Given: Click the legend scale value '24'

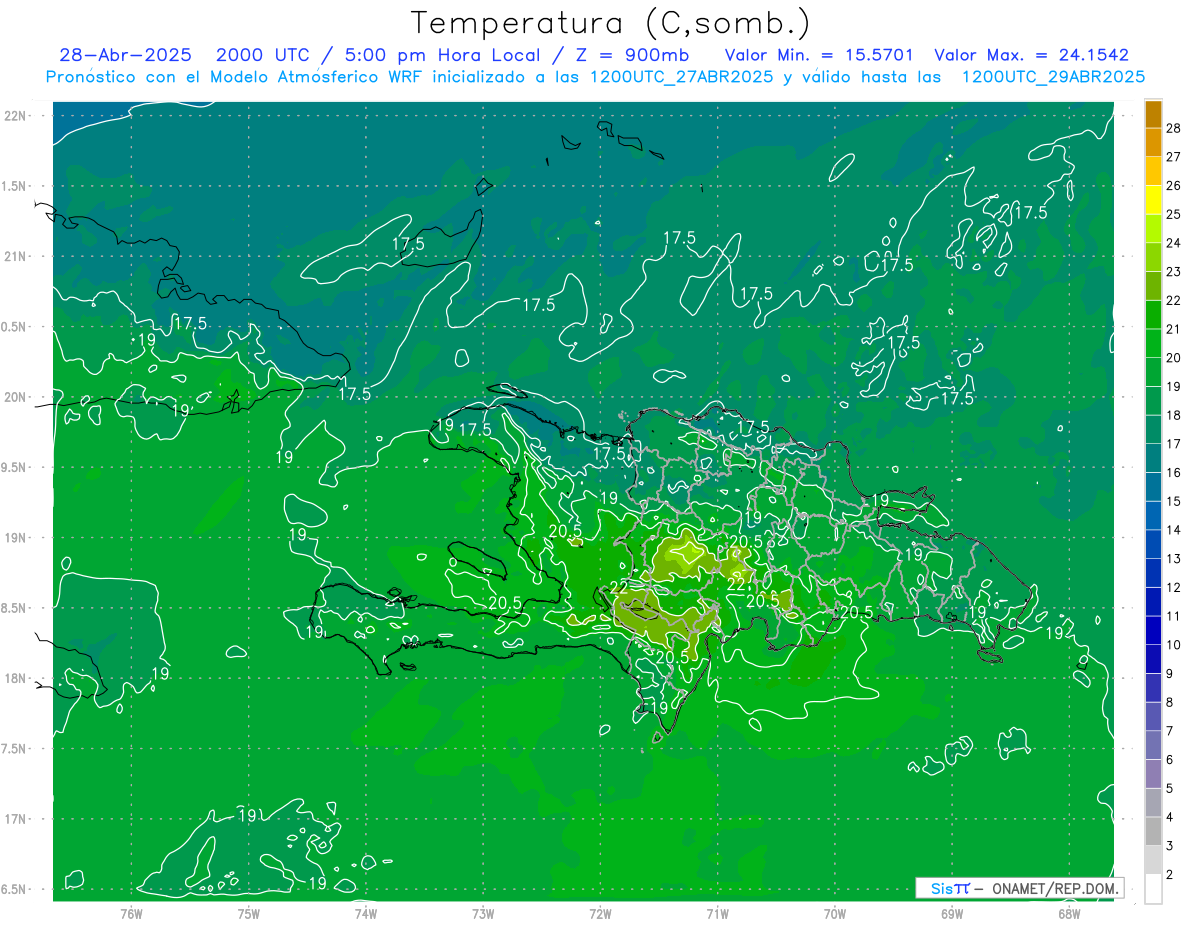Looking at the screenshot, I should pos(1174,243).
